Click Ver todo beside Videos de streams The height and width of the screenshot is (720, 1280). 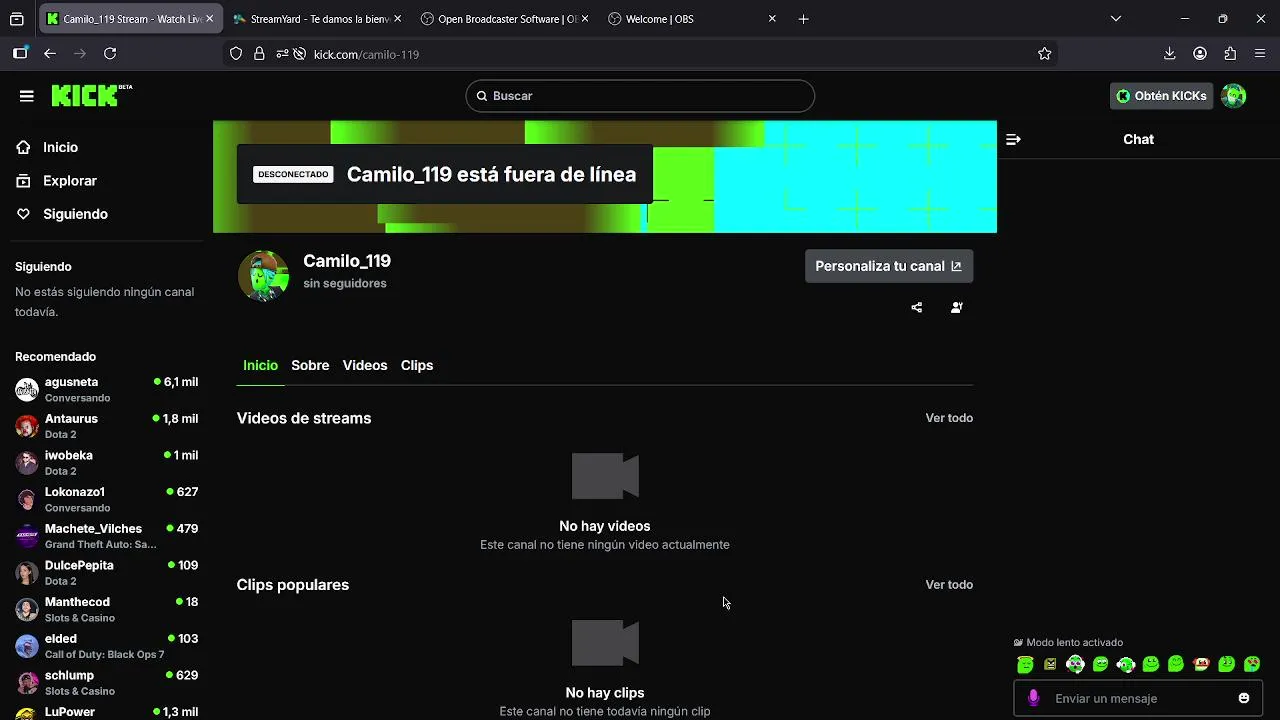(949, 418)
